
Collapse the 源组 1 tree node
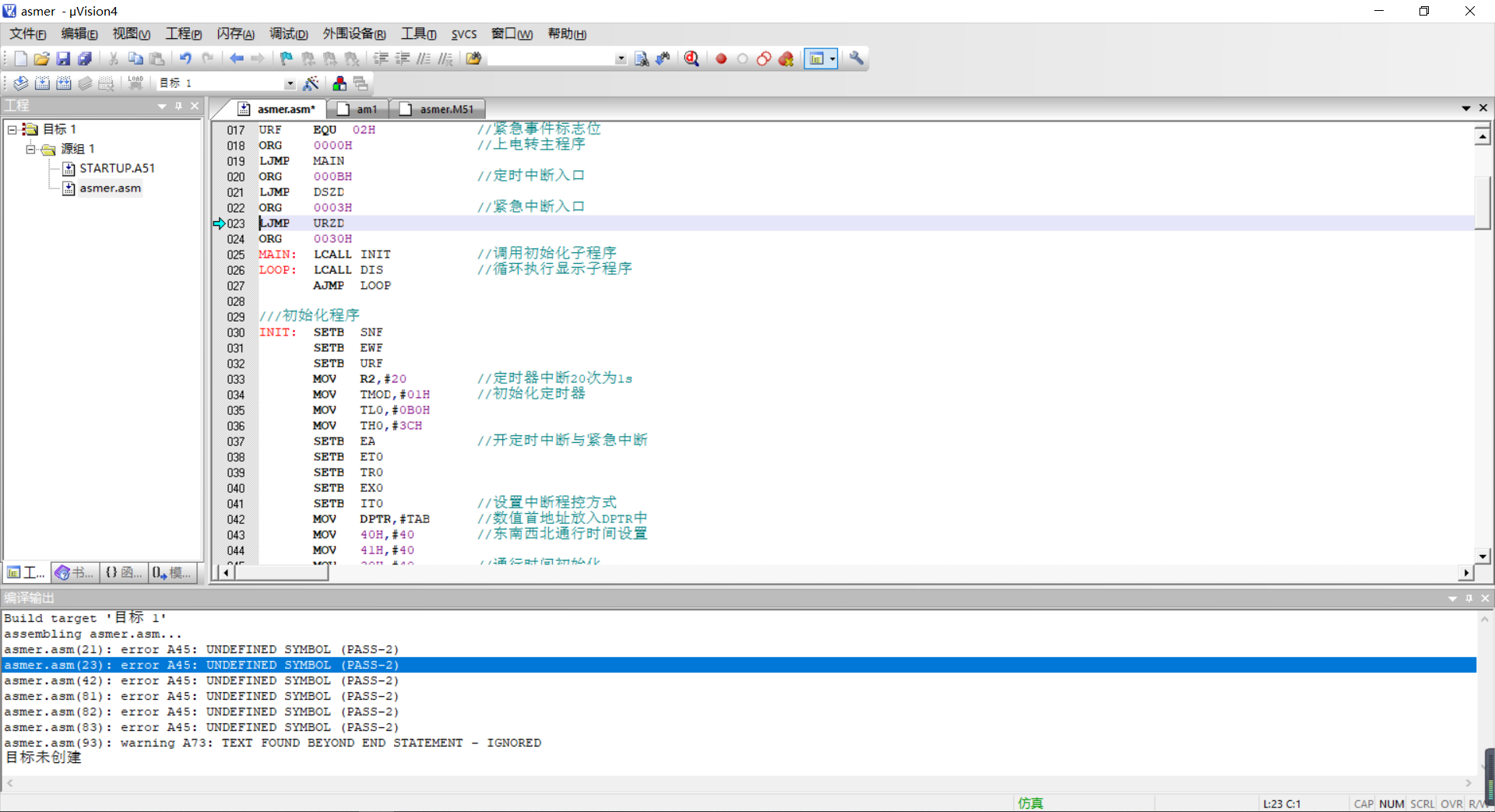(x=30, y=149)
